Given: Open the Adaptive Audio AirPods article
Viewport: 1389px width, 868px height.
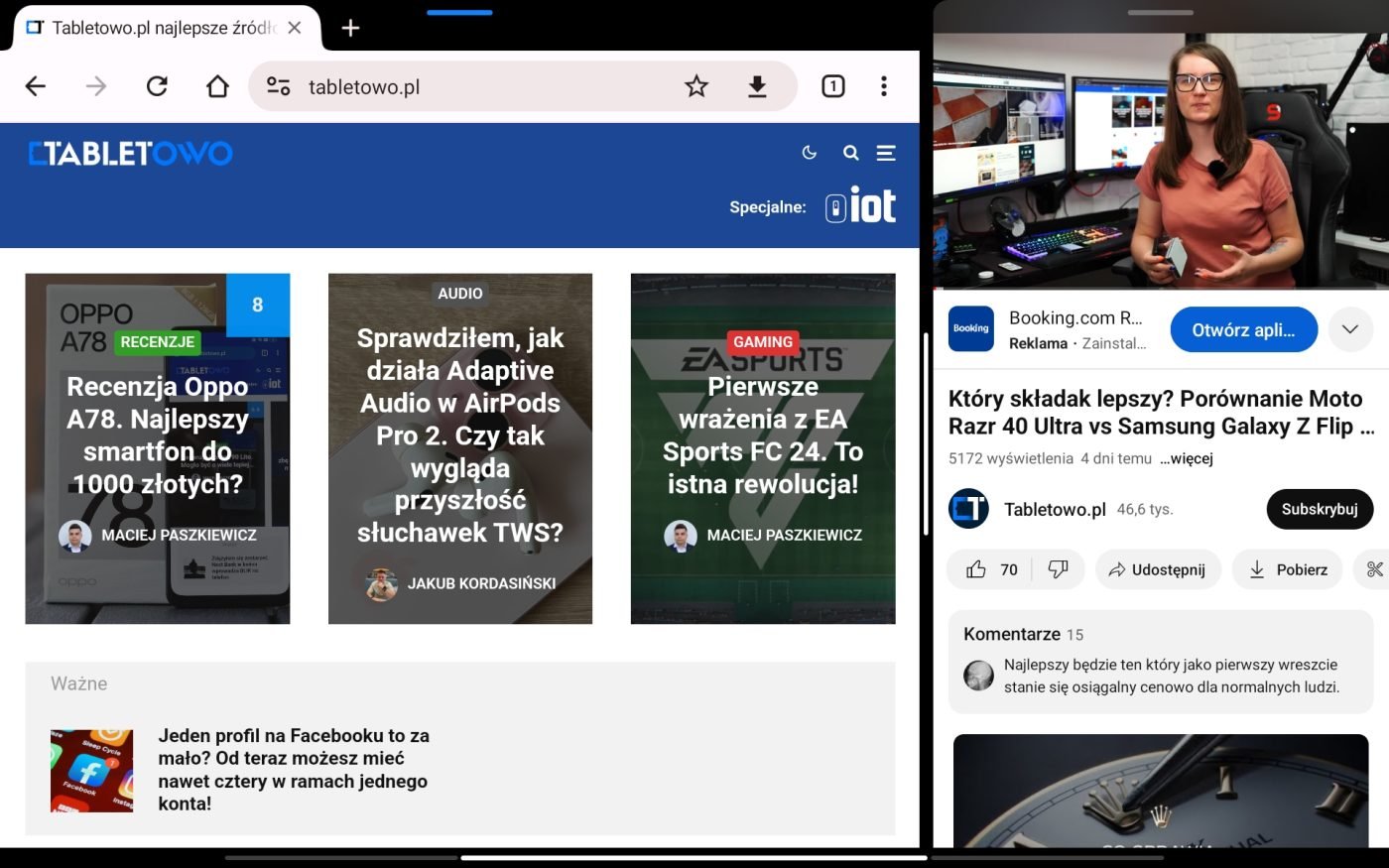Looking at the screenshot, I should (x=460, y=434).
